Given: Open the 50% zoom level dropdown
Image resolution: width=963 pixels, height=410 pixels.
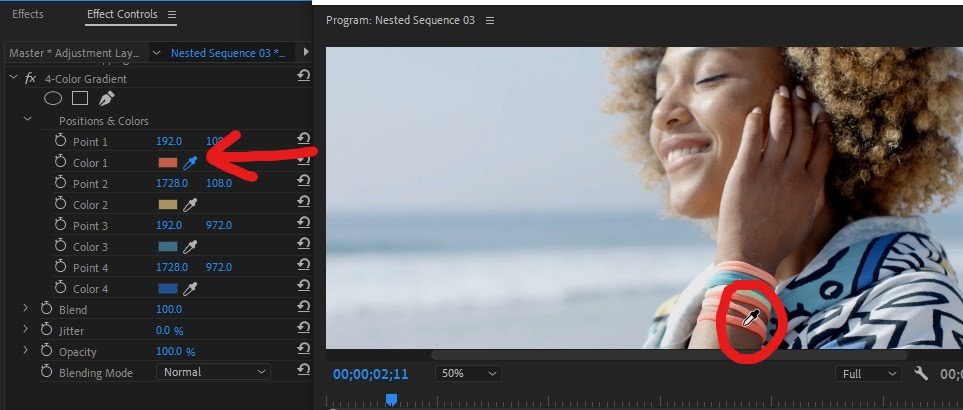Looking at the screenshot, I should (x=468, y=373).
